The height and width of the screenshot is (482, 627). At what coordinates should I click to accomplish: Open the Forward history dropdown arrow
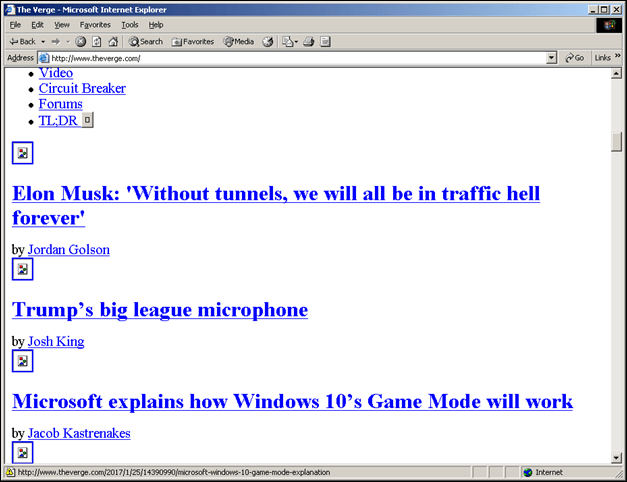68,42
